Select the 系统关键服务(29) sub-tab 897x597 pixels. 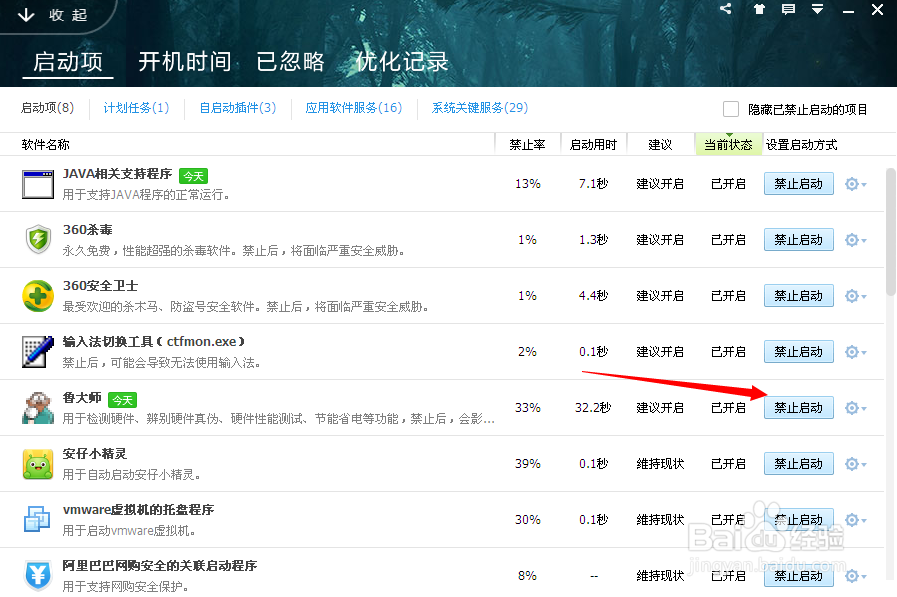tap(479, 108)
